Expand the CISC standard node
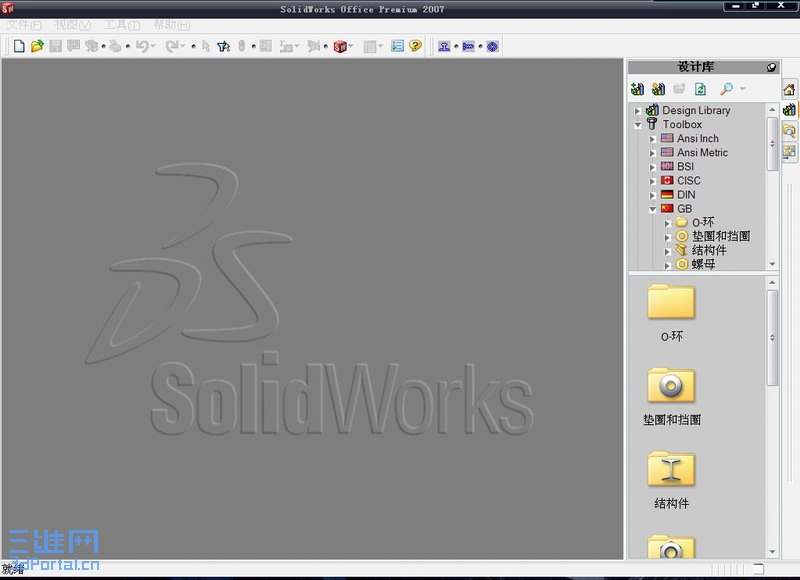Image resolution: width=800 pixels, height=580 pixels. (653, 181)
